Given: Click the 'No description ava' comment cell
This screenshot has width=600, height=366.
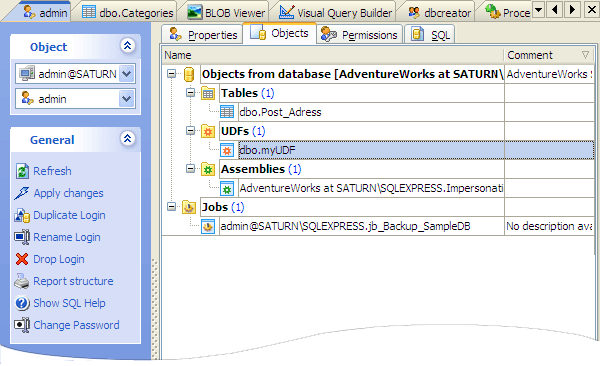Looking at the screenshot, I should pyautogui.click(x=549, y=227).
